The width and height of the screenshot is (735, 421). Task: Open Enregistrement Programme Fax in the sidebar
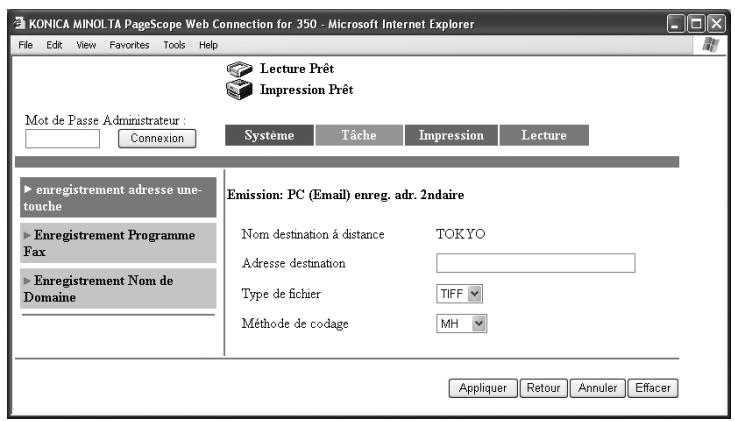118,243
